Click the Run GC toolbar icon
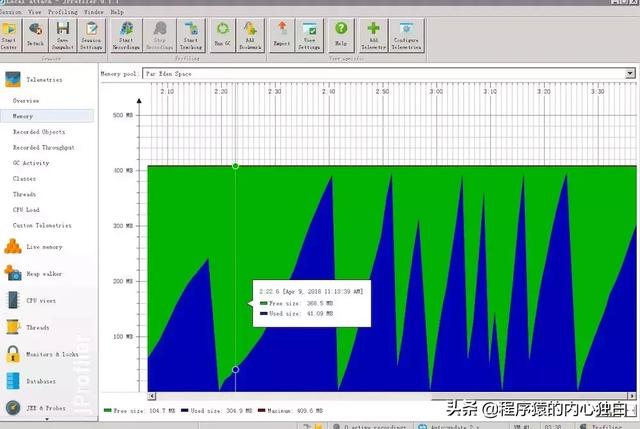Viewport: 640px width, 429px height. 222,35
